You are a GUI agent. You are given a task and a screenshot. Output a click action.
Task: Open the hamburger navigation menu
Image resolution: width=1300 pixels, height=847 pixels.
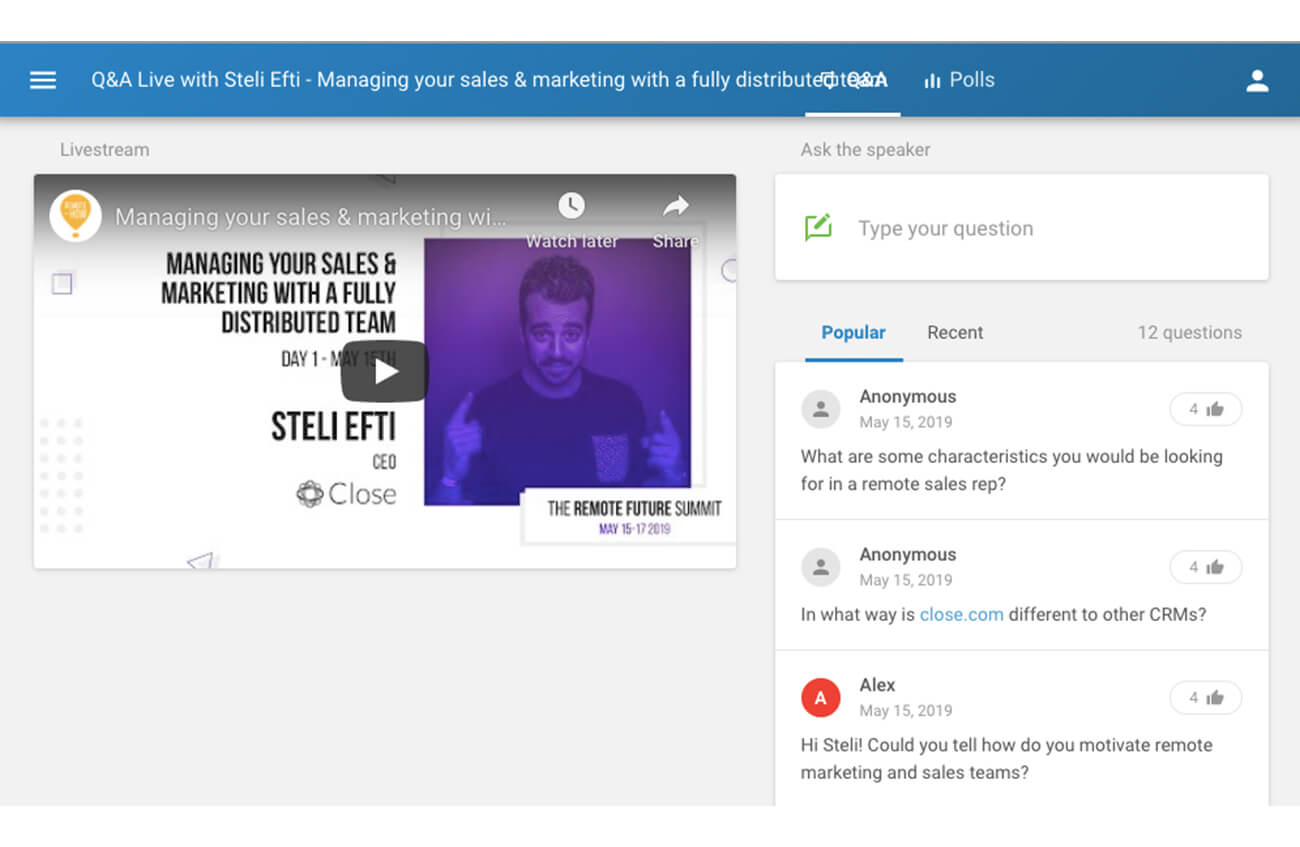(x=43, y=80)
